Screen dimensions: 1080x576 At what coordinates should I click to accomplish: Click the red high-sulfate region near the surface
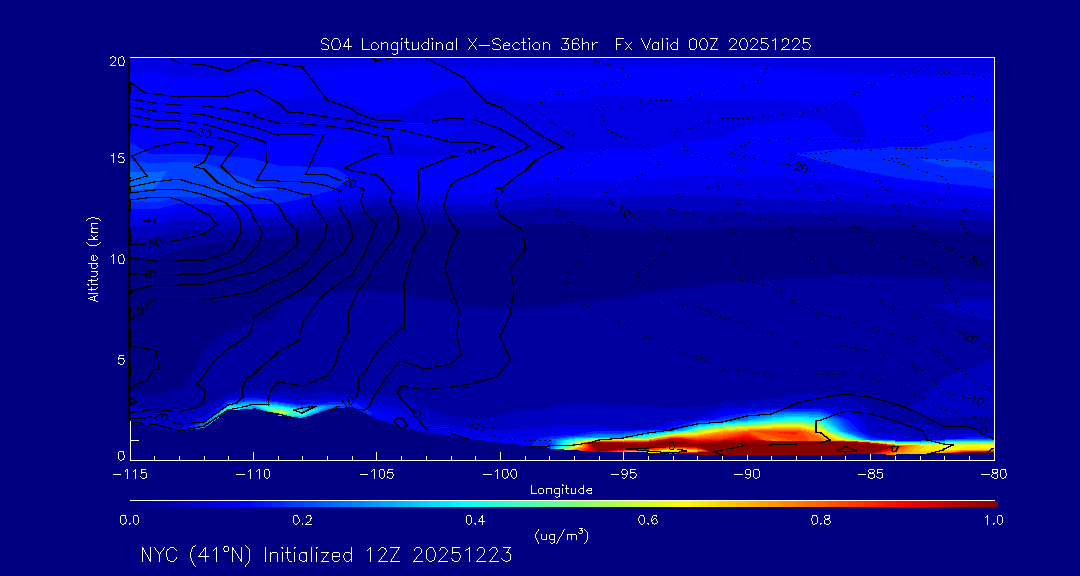pos(760,440)
